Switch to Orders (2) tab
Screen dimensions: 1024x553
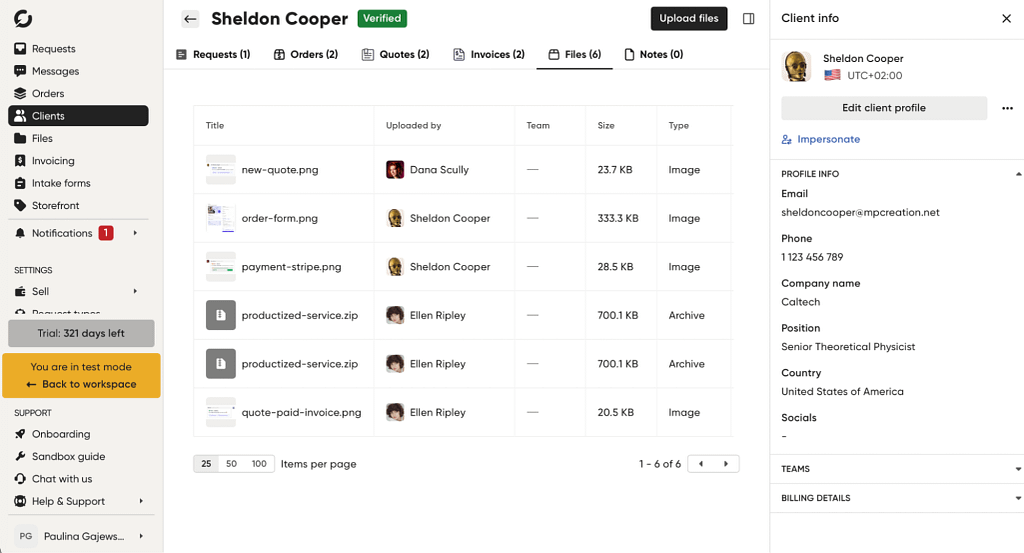306,54
